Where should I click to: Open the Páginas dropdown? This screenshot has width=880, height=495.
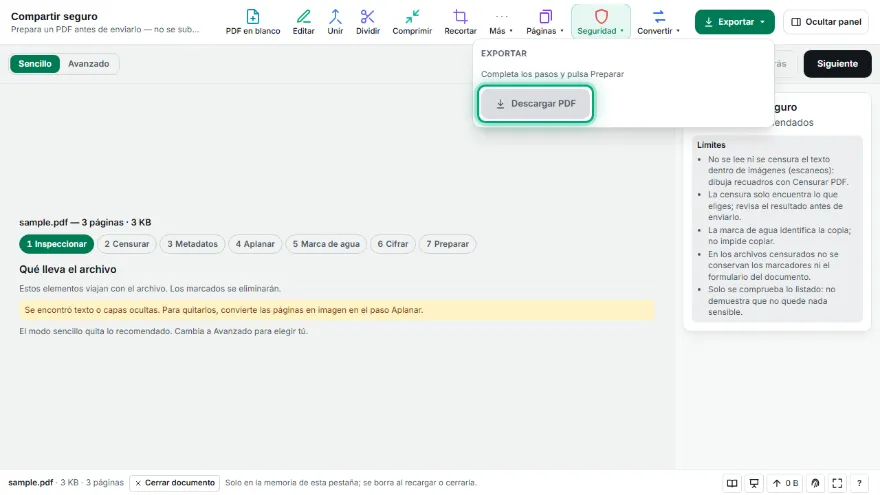coord(544,22)
